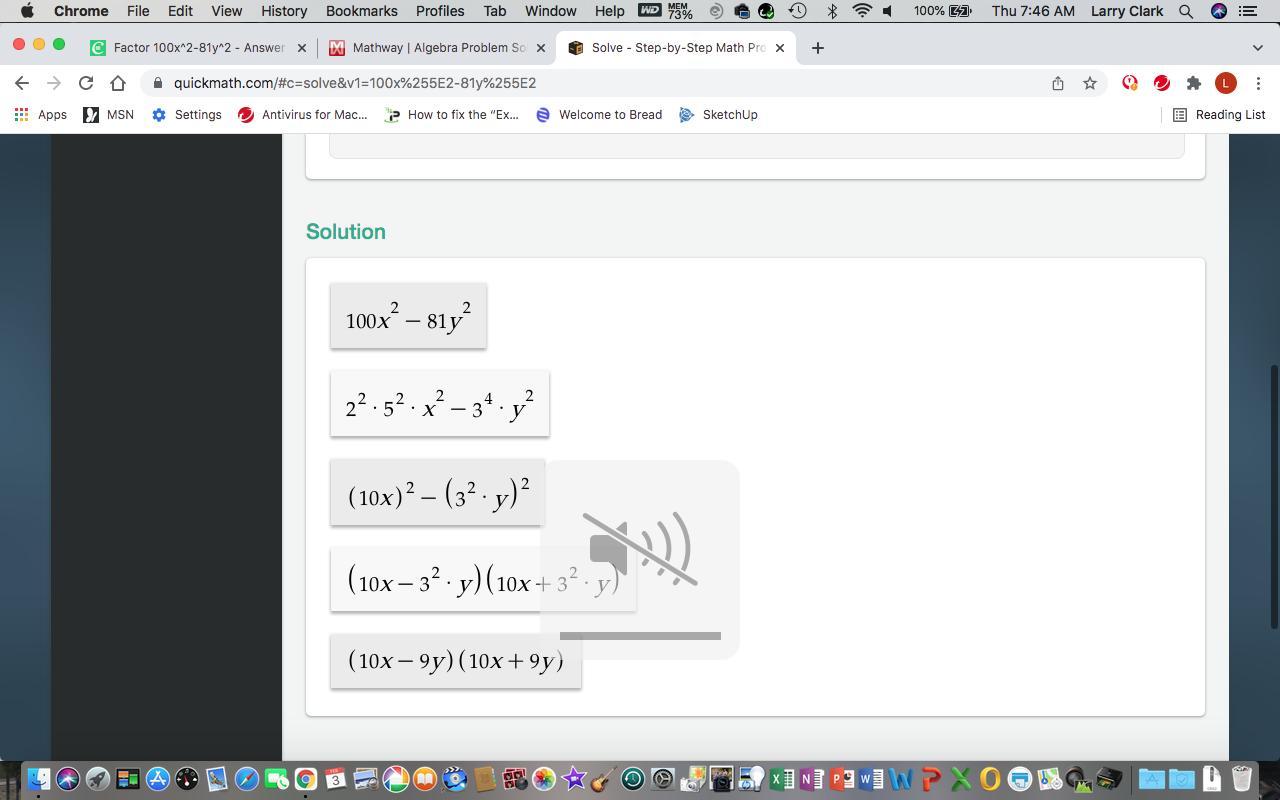The image size is (1280, 800).
Task: Open the Reading List panel
Action: (x=1219, y=115)
